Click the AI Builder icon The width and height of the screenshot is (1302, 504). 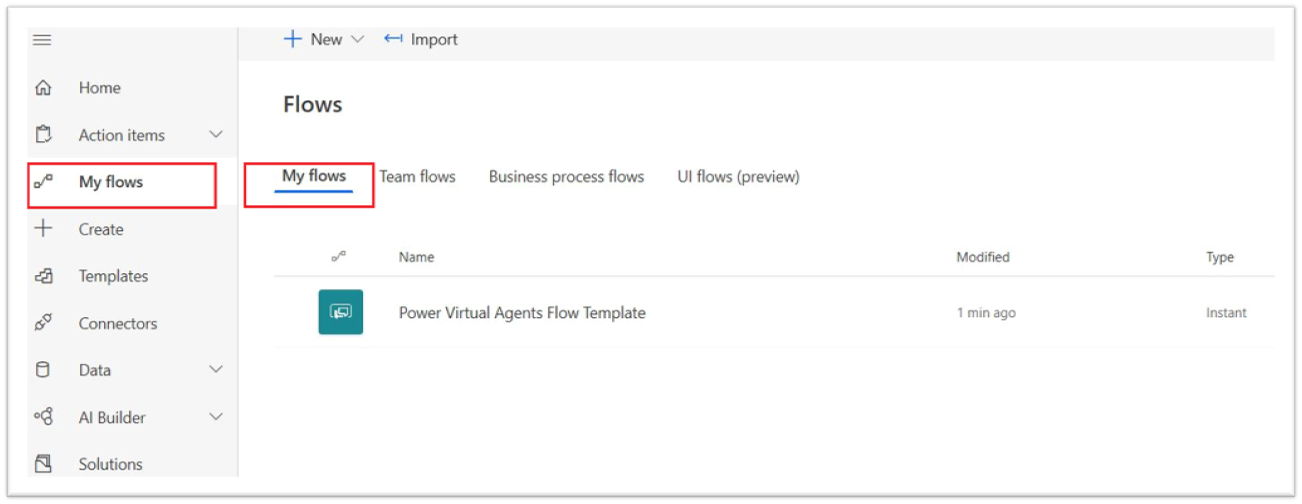click(43, 417)
